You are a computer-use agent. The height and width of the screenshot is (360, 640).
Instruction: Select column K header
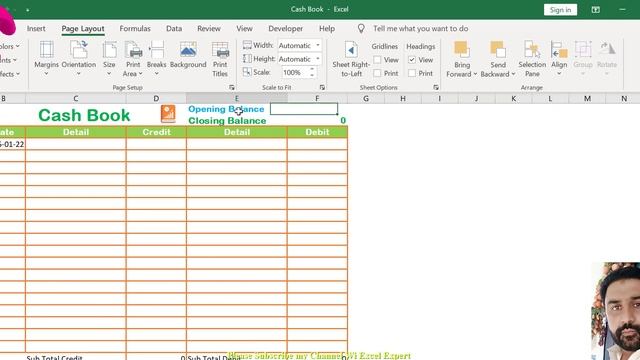click(513, 98)
